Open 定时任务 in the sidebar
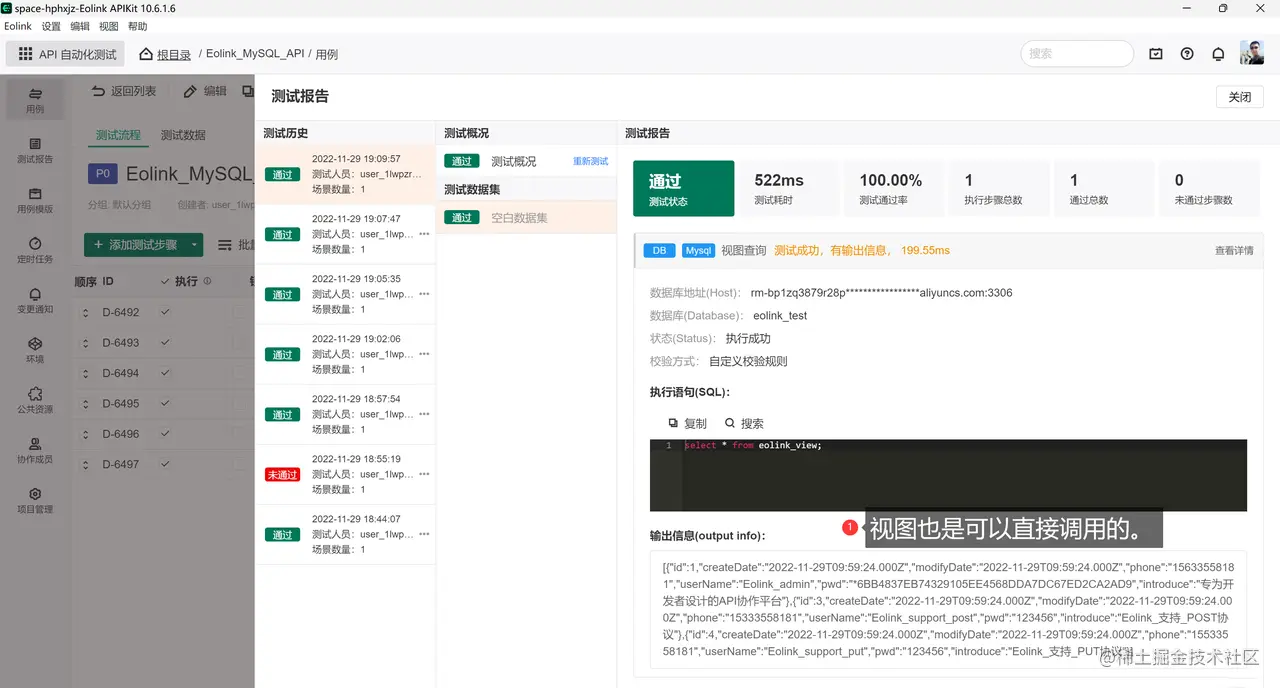1280x688 pixels. coord(35,250)
